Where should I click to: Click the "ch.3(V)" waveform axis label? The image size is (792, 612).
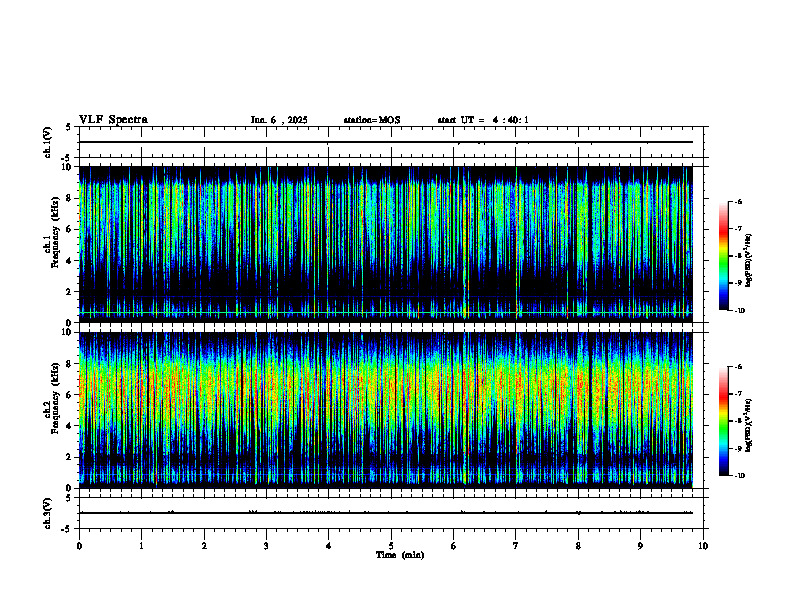coord(48,513)
